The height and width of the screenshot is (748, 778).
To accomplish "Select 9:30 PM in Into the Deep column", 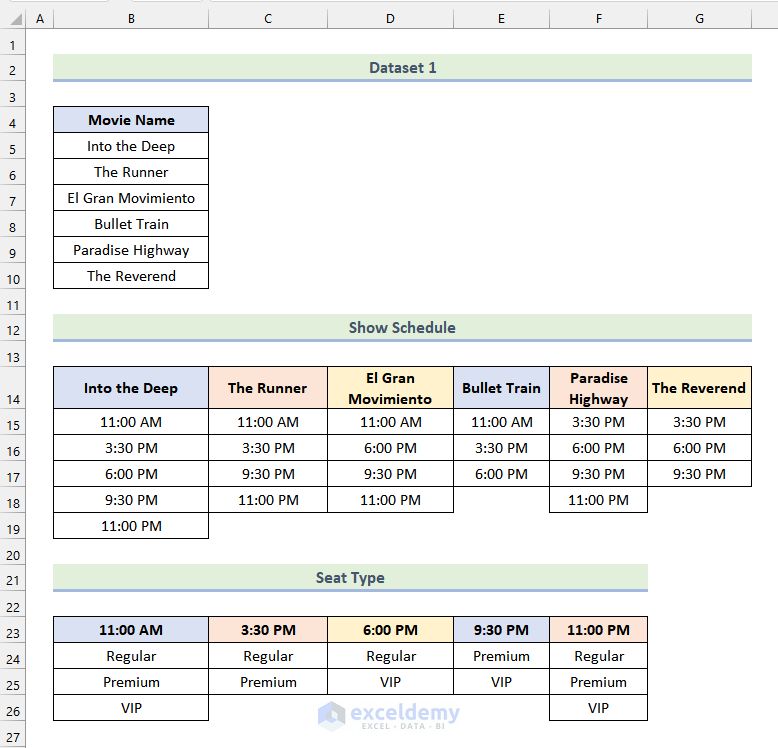I will point(131,500).
